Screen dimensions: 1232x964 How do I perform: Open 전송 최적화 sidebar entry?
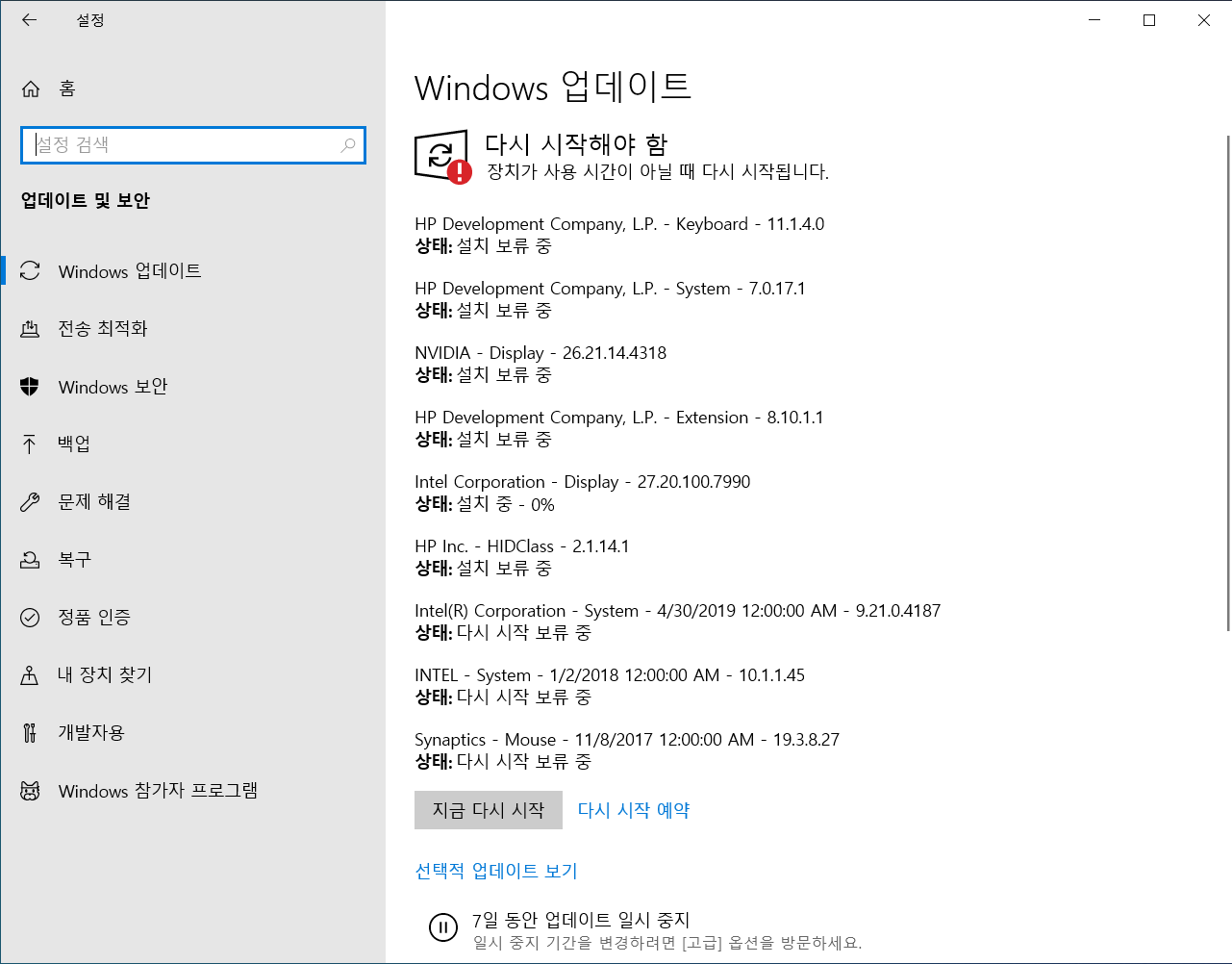point(192,329)
